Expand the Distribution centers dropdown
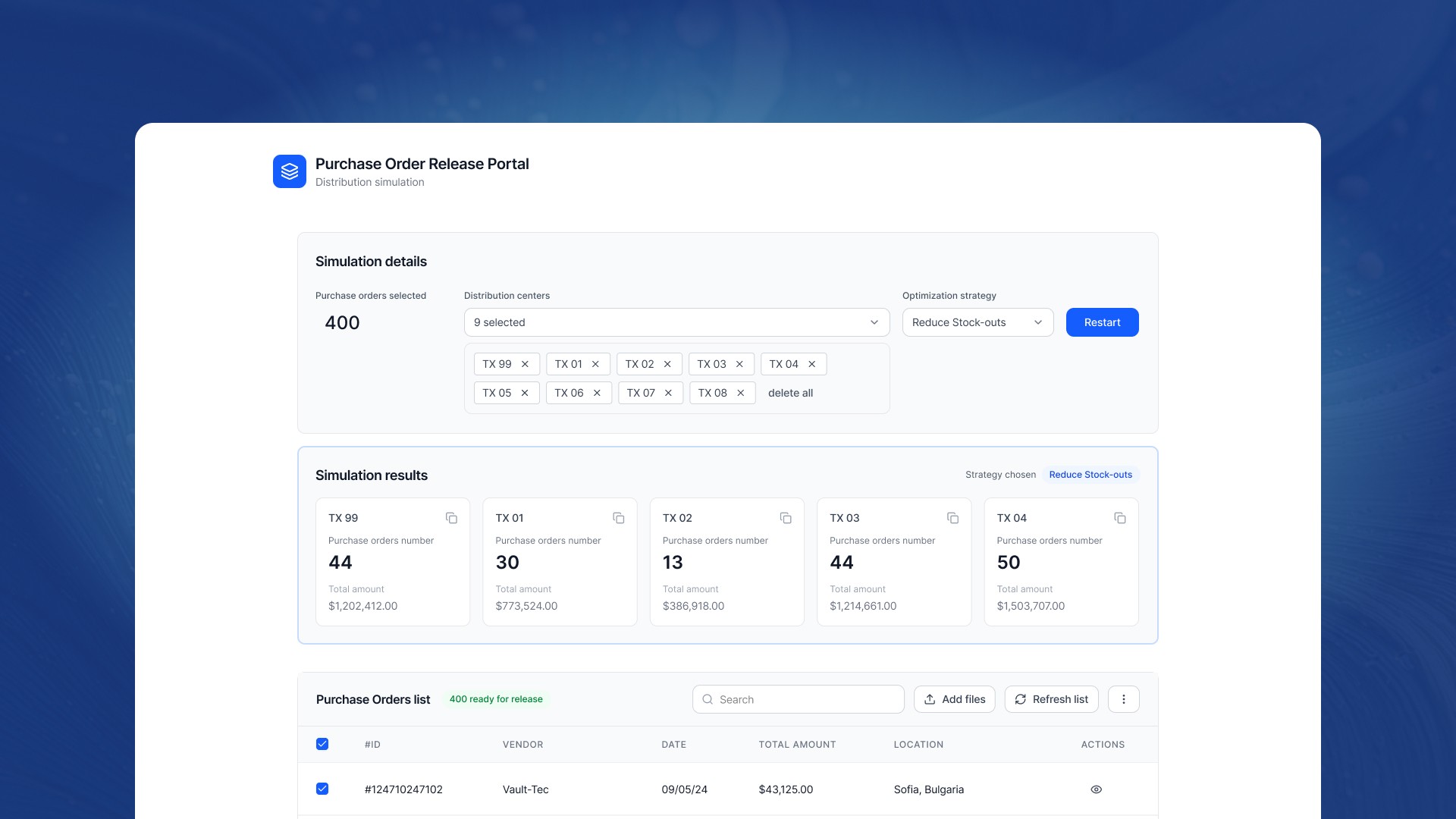This screenshot has height=819, width=1456. coord(676,322)
